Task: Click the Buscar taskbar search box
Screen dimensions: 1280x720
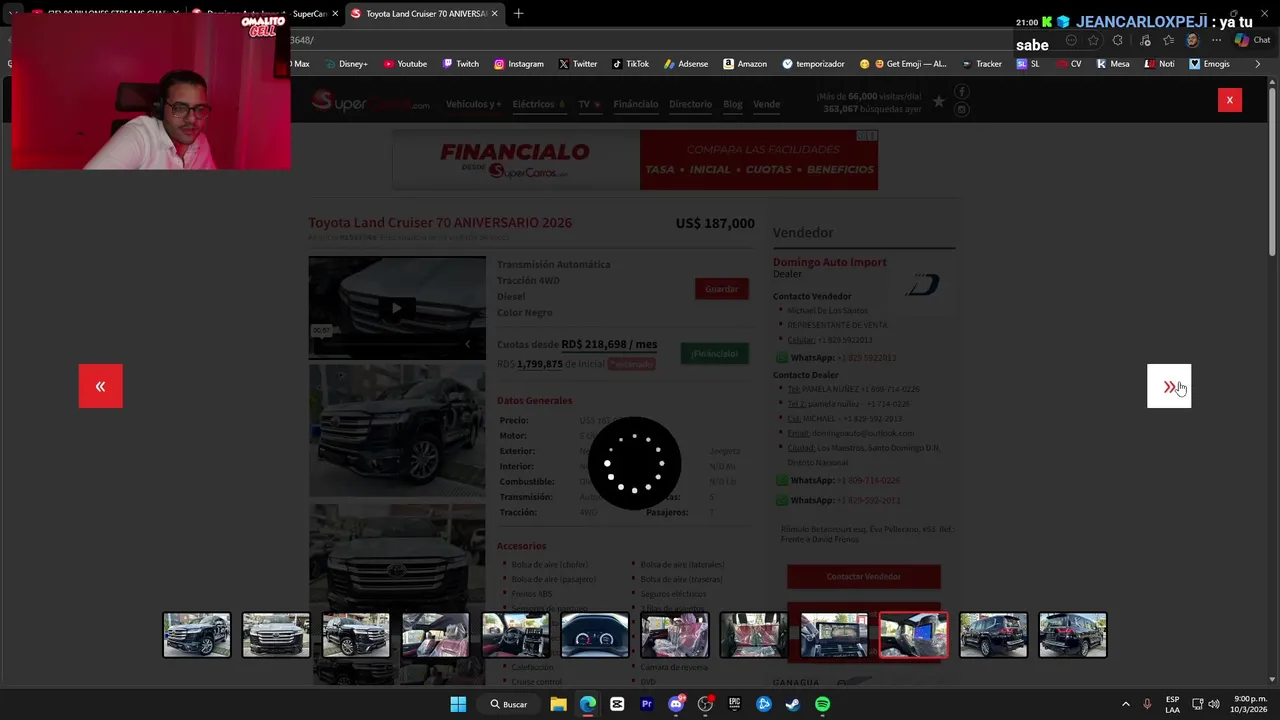Action: [x=508, y=704]
